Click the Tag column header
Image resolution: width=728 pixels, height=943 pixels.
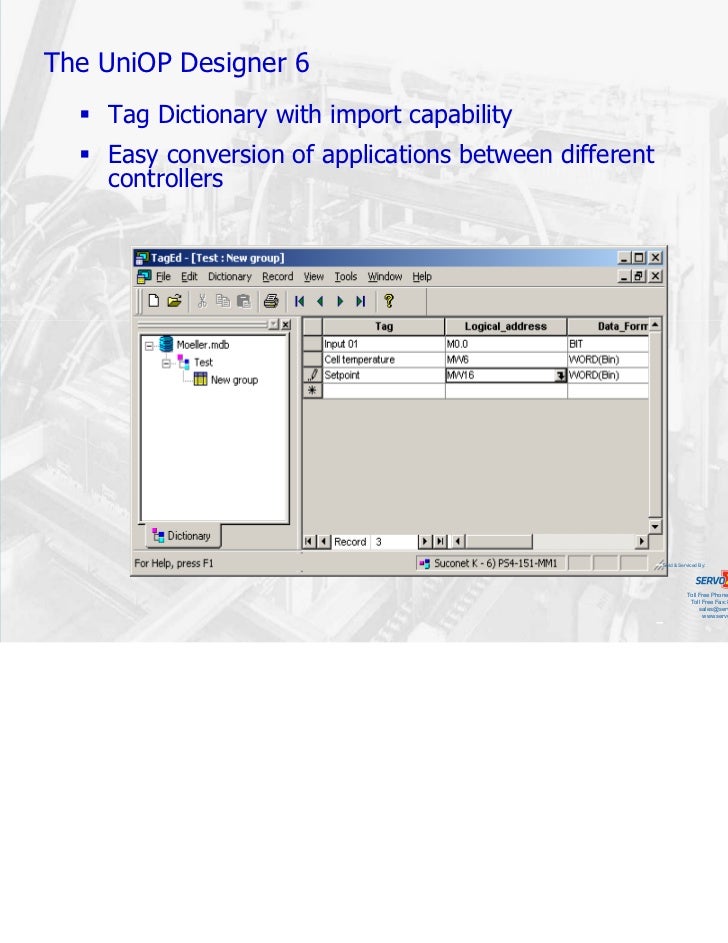pos(384,327)
